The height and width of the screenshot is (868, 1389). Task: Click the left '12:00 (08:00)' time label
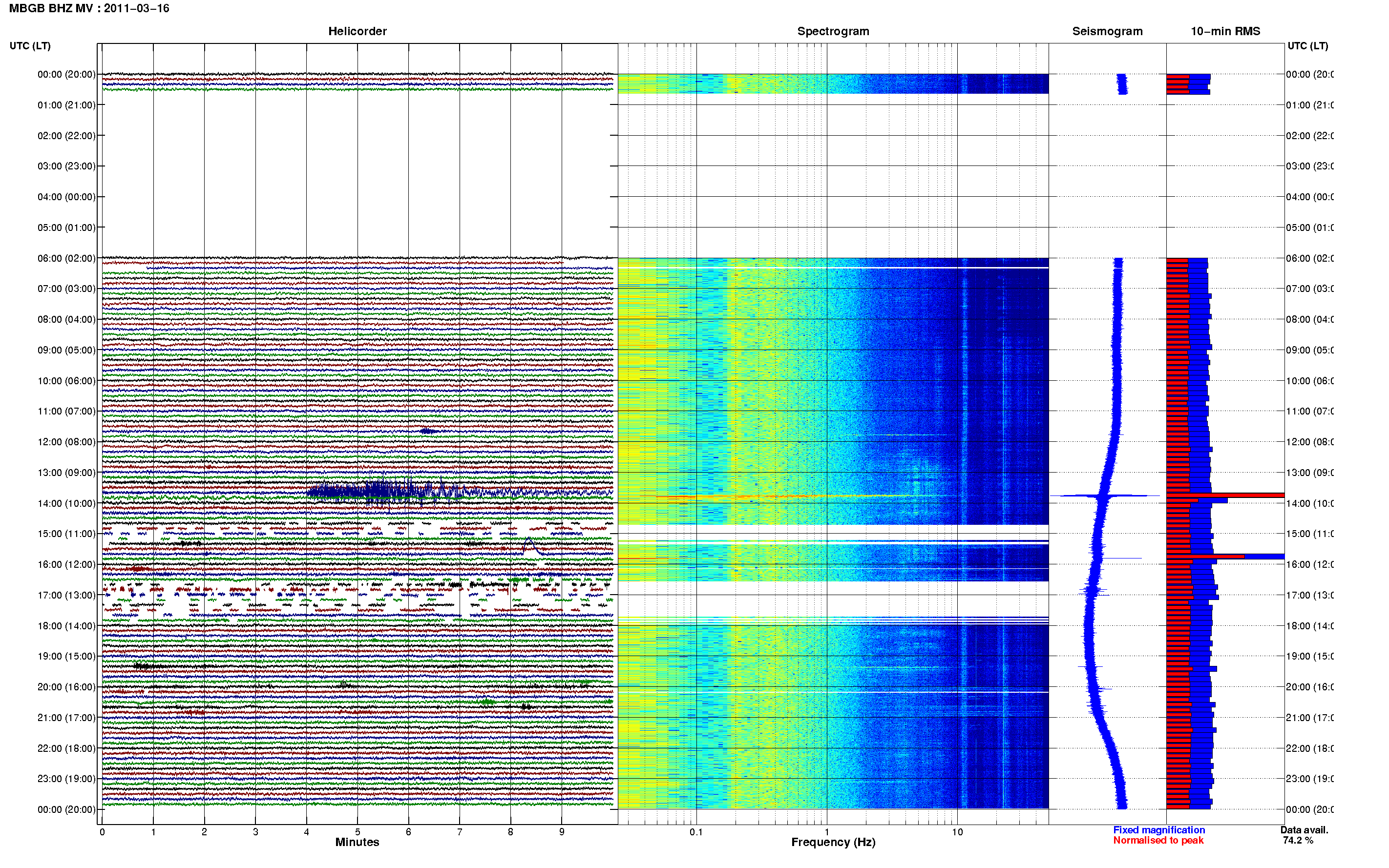click(x=66, y=441)
